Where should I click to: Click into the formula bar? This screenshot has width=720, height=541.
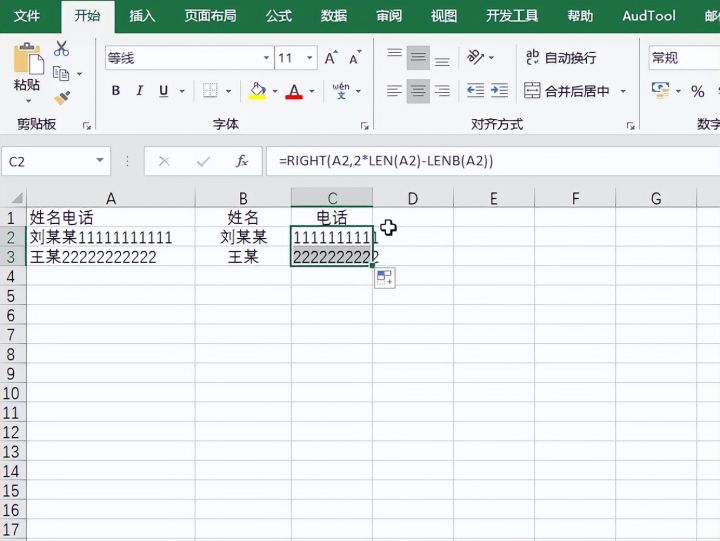tap(493, 161)
